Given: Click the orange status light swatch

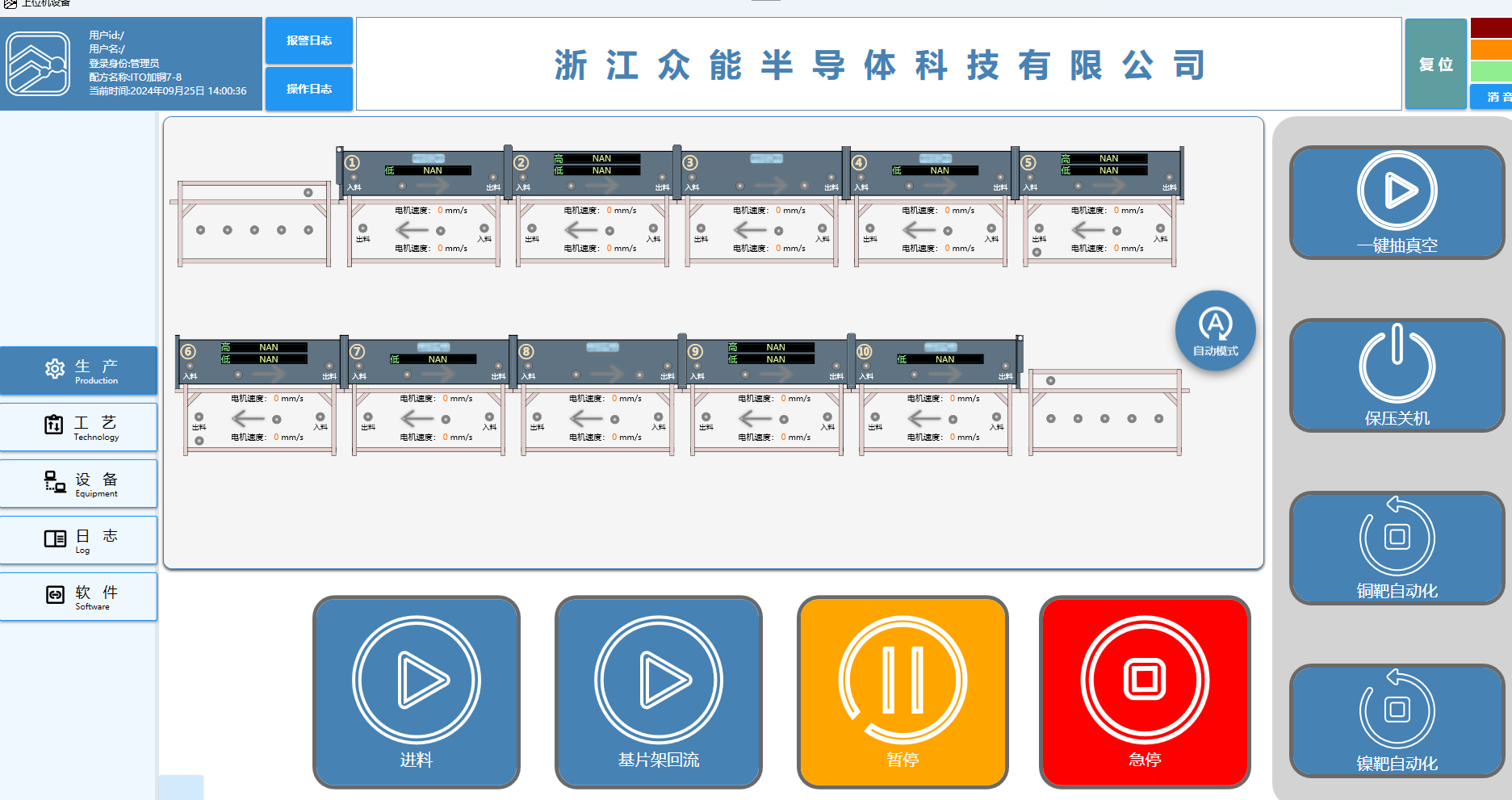Looking at the screenshot, I should 1492,49.
